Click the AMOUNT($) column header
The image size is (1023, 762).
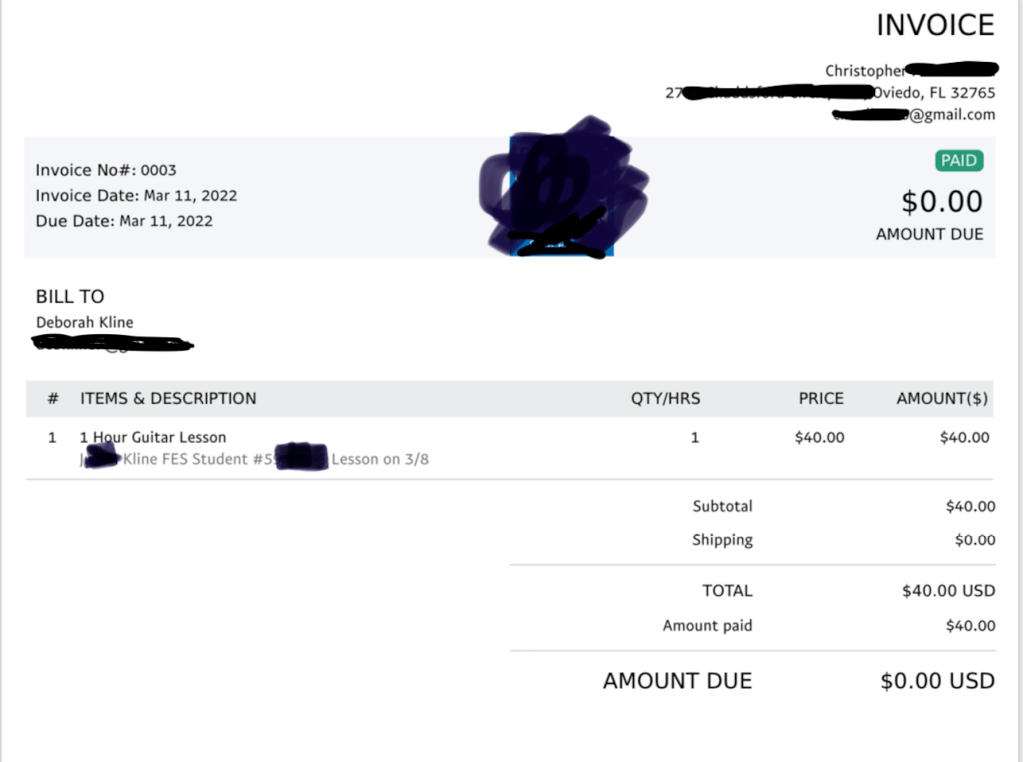942,398
